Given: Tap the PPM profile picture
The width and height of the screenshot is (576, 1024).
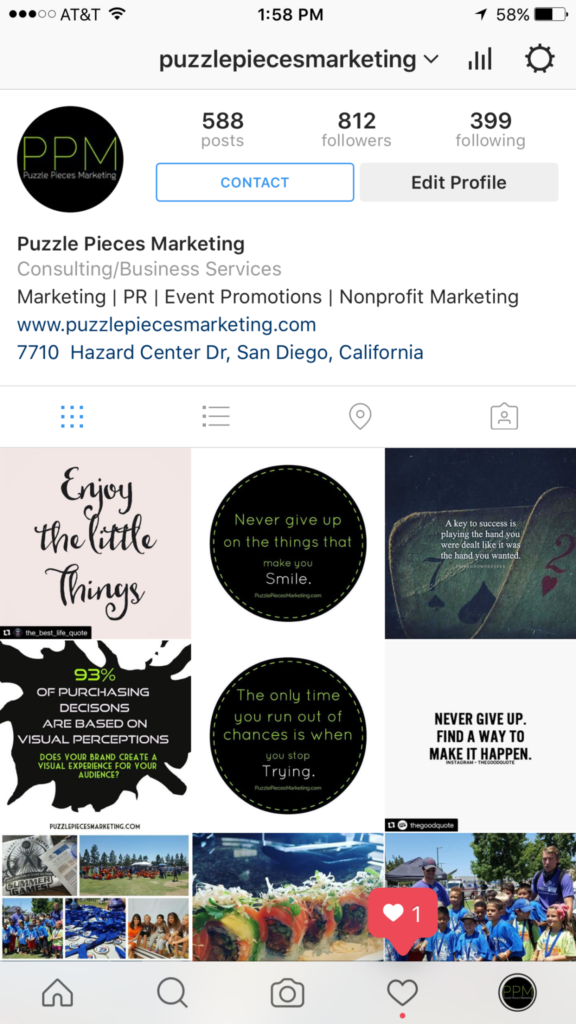Looking at the screenshot, I should click(70, 159).
